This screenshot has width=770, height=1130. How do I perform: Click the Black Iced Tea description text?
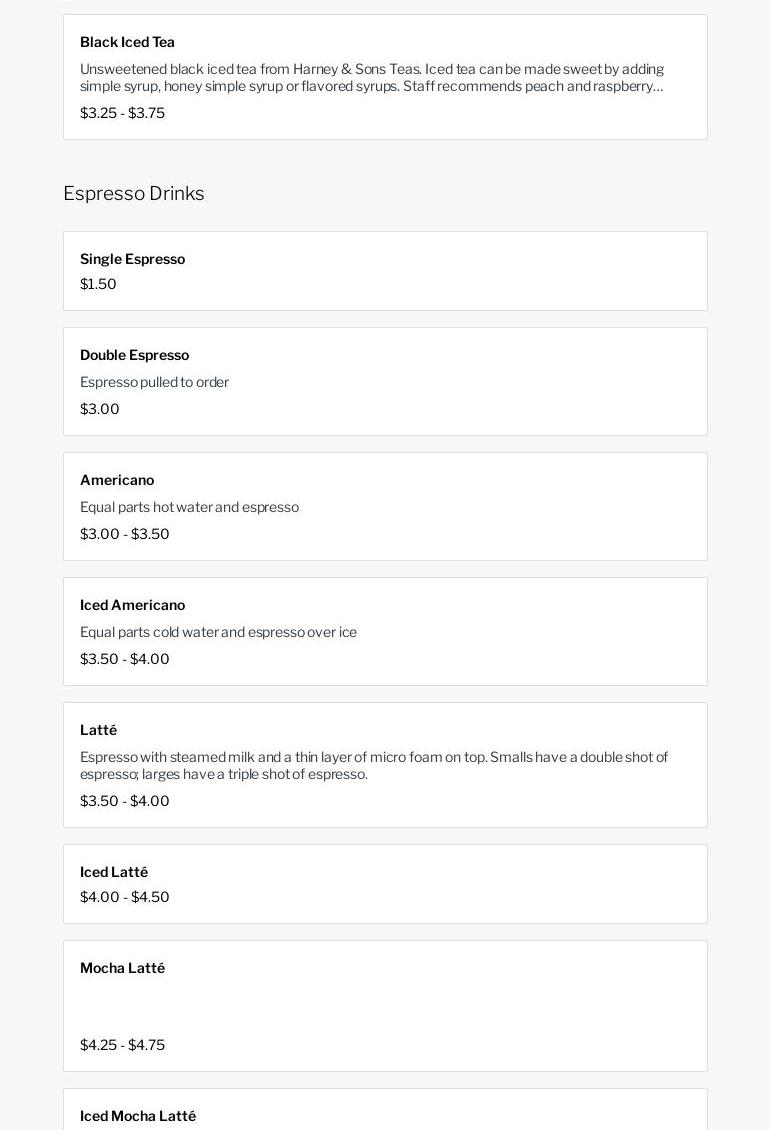[x=372, y=77]
